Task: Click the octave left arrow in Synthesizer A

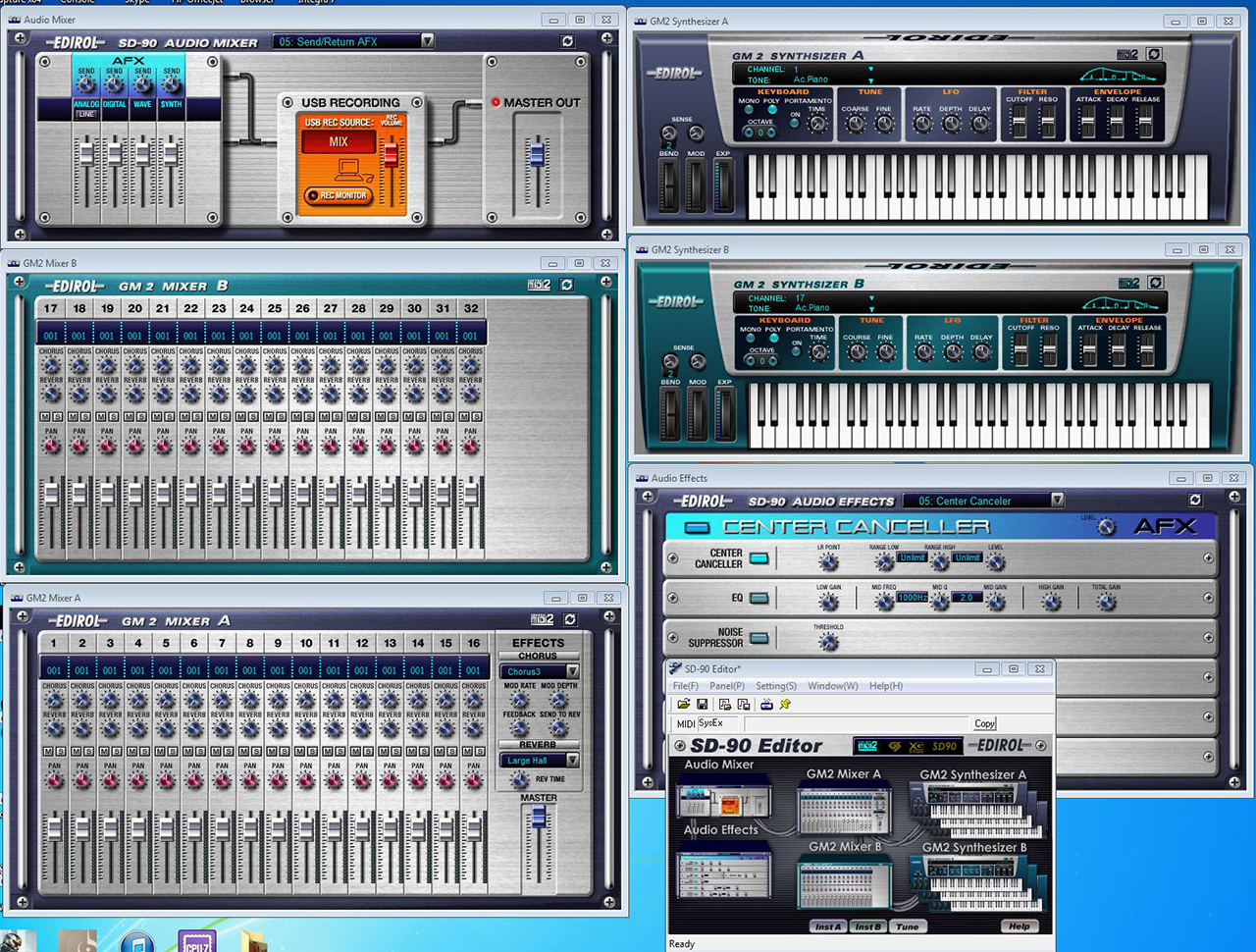Action: [x=748, y=132]
